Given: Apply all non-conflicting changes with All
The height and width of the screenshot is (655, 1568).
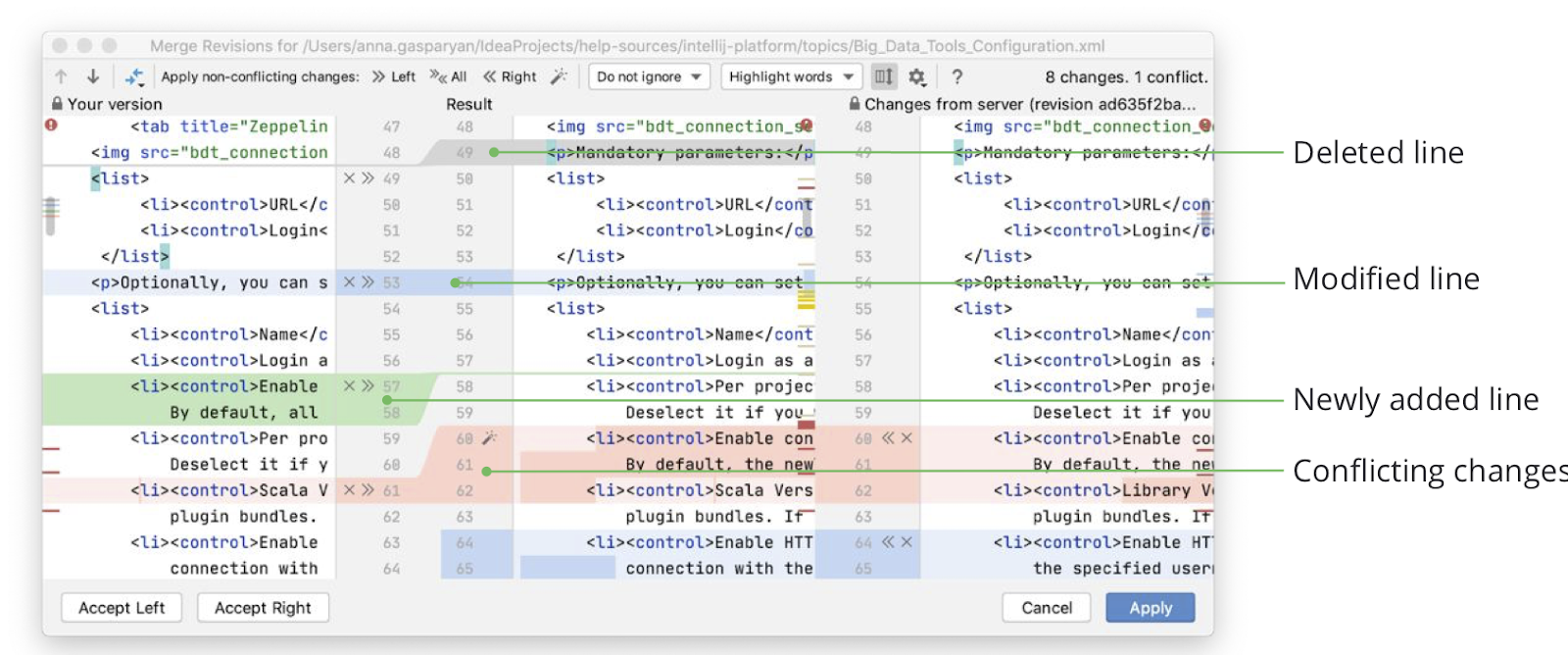Looking at the screenshot, I should coord(448,76).
